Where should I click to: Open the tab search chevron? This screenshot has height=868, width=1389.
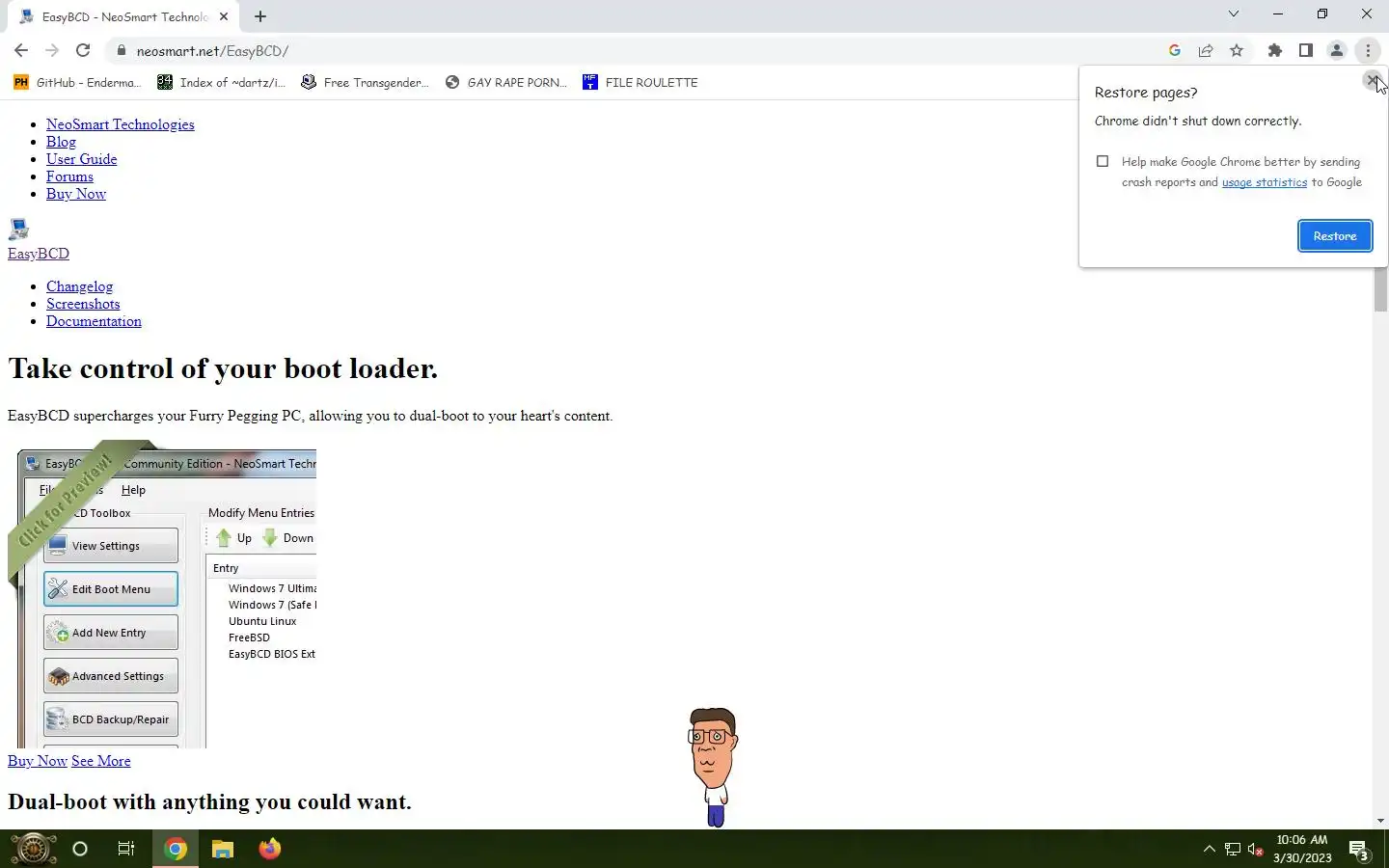(1233, 14)
